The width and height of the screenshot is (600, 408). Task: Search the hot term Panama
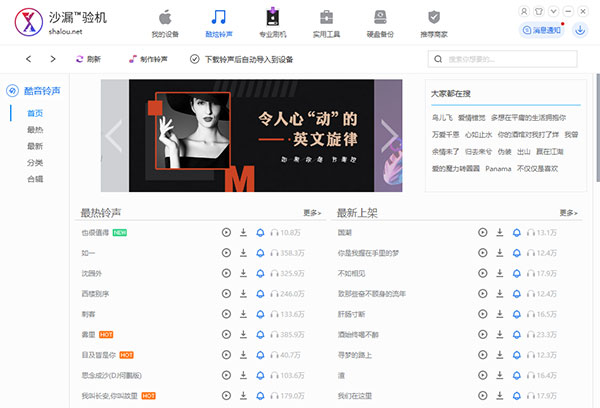[498, 169]
